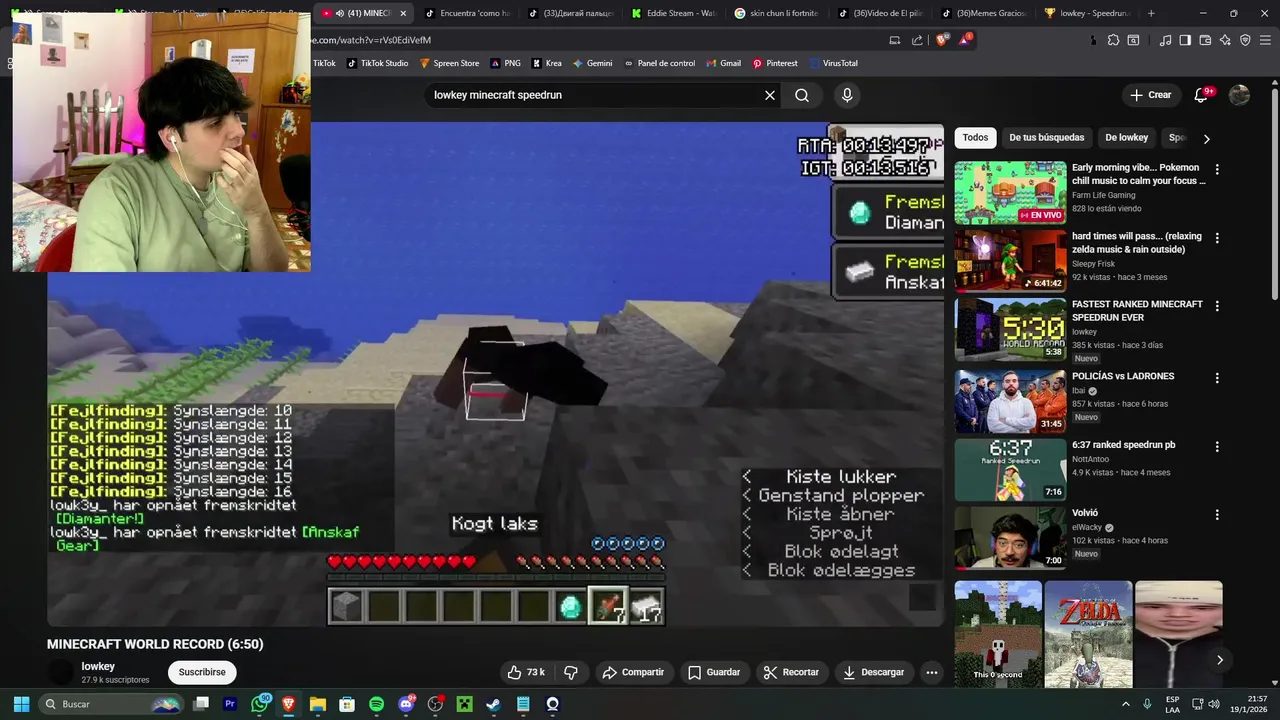Open options for Early morning vibe Pokemon video
The height and width of the screenshot is (720, 1280).
coord(1217,170)
